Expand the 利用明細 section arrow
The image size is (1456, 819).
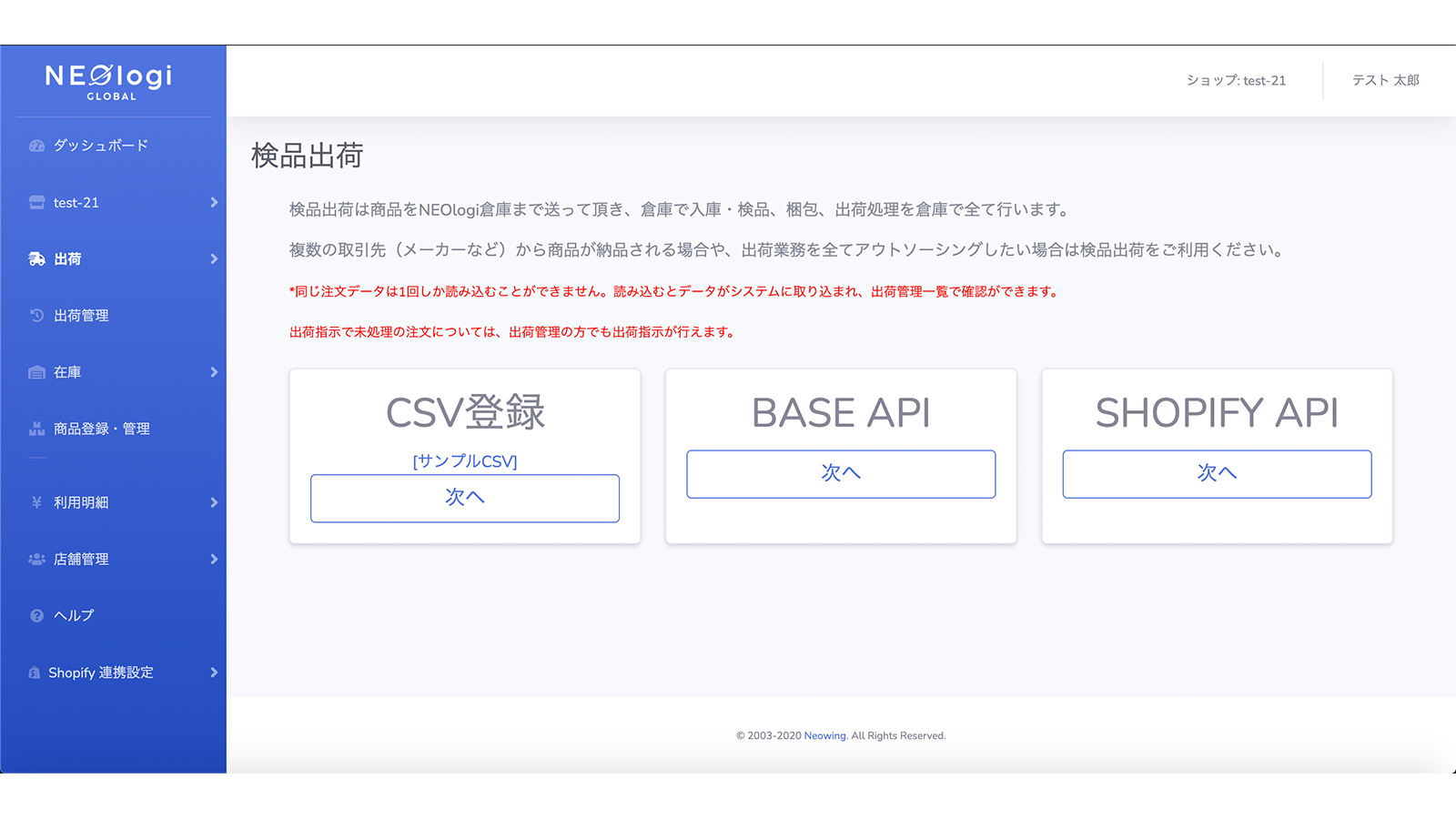216,501
